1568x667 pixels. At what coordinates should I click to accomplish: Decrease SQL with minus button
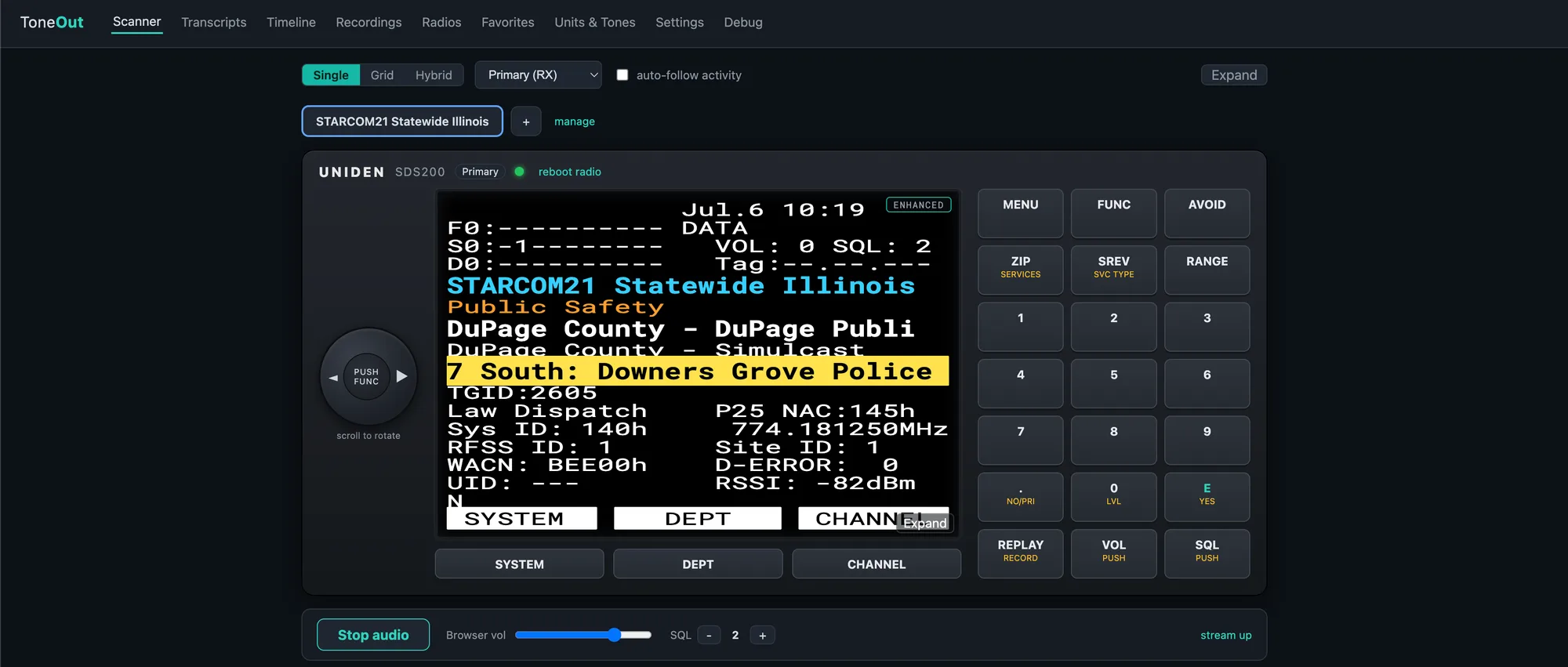point(709,636)
